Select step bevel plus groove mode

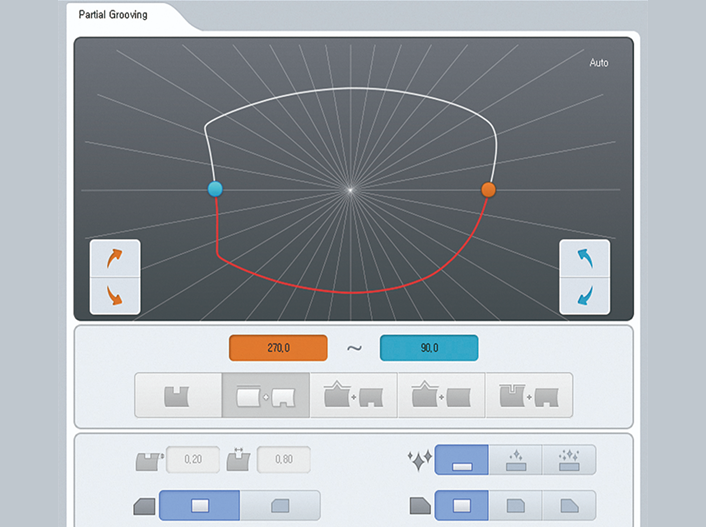coord(529,395)
